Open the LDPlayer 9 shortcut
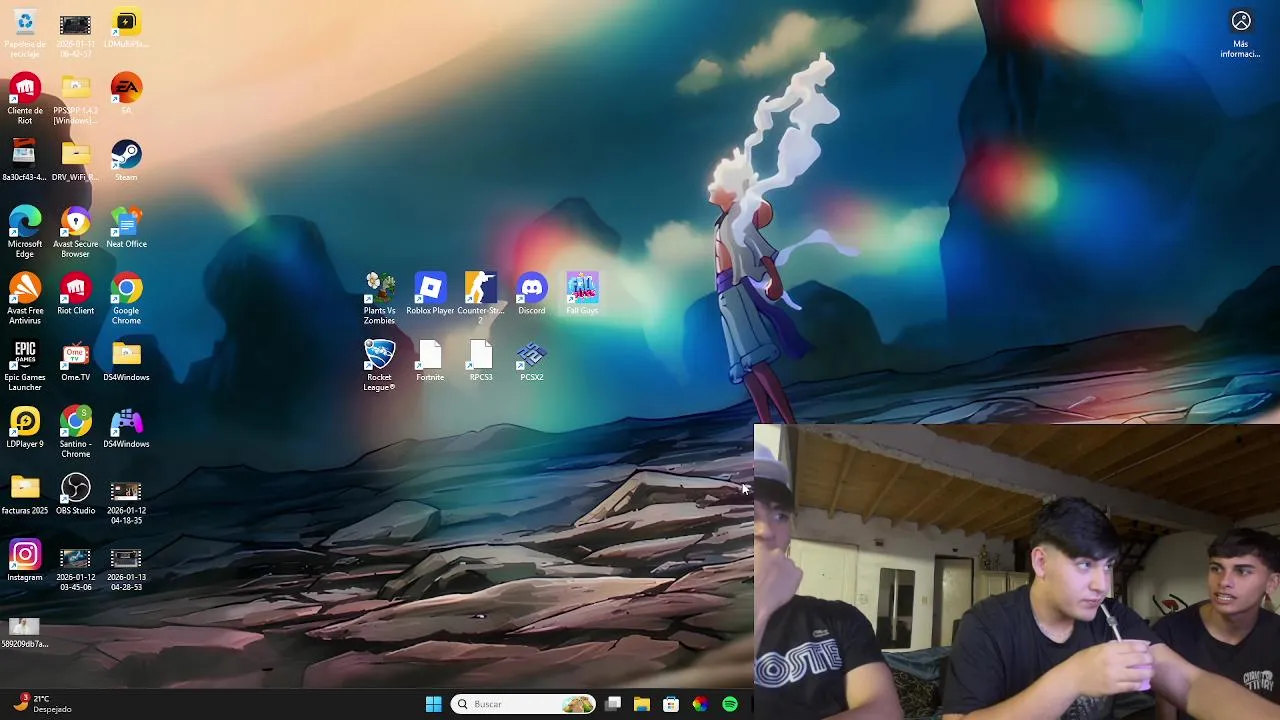 click(25, 427)
